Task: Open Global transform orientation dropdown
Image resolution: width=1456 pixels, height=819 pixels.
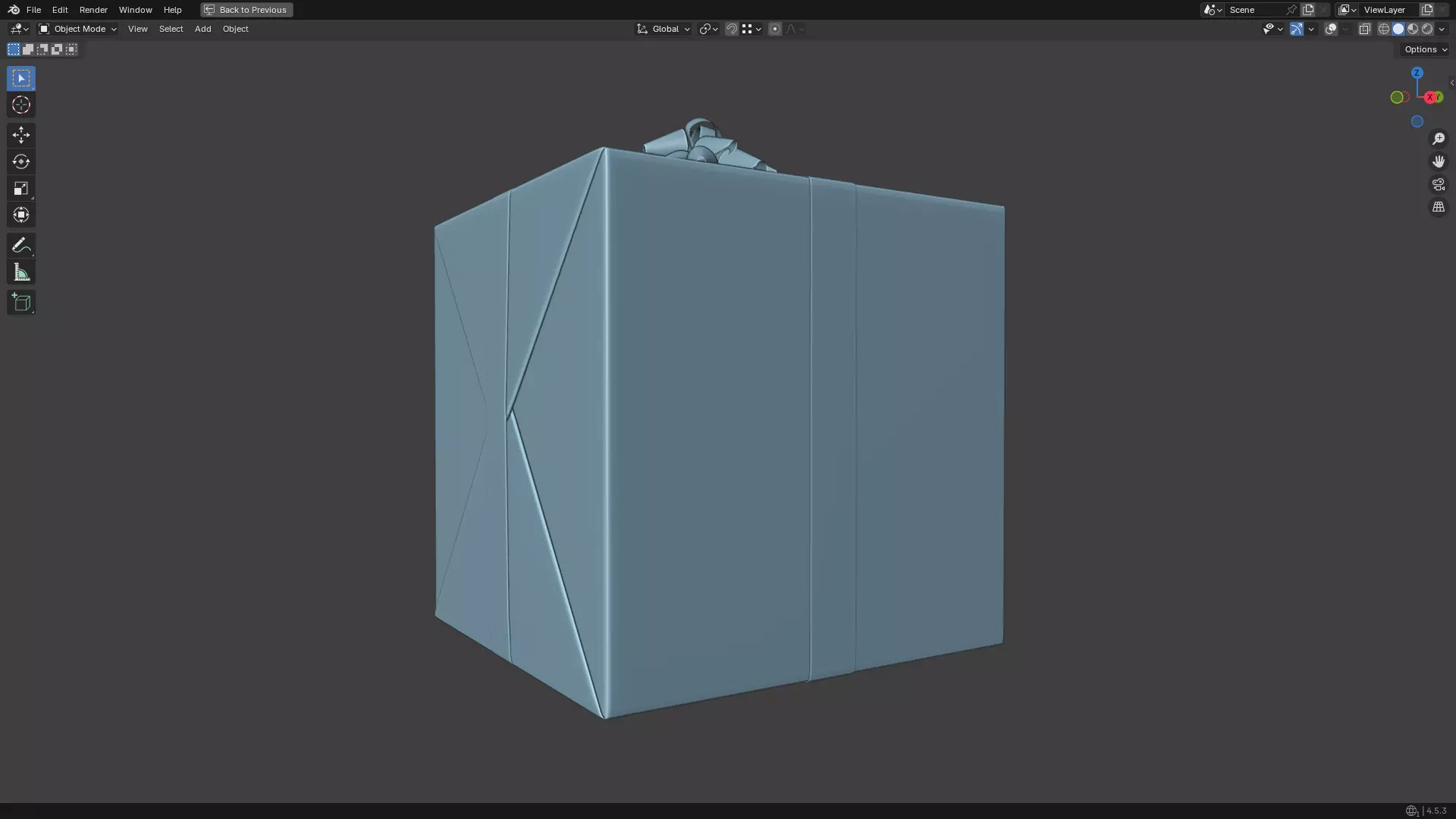Action: [664, 29]
